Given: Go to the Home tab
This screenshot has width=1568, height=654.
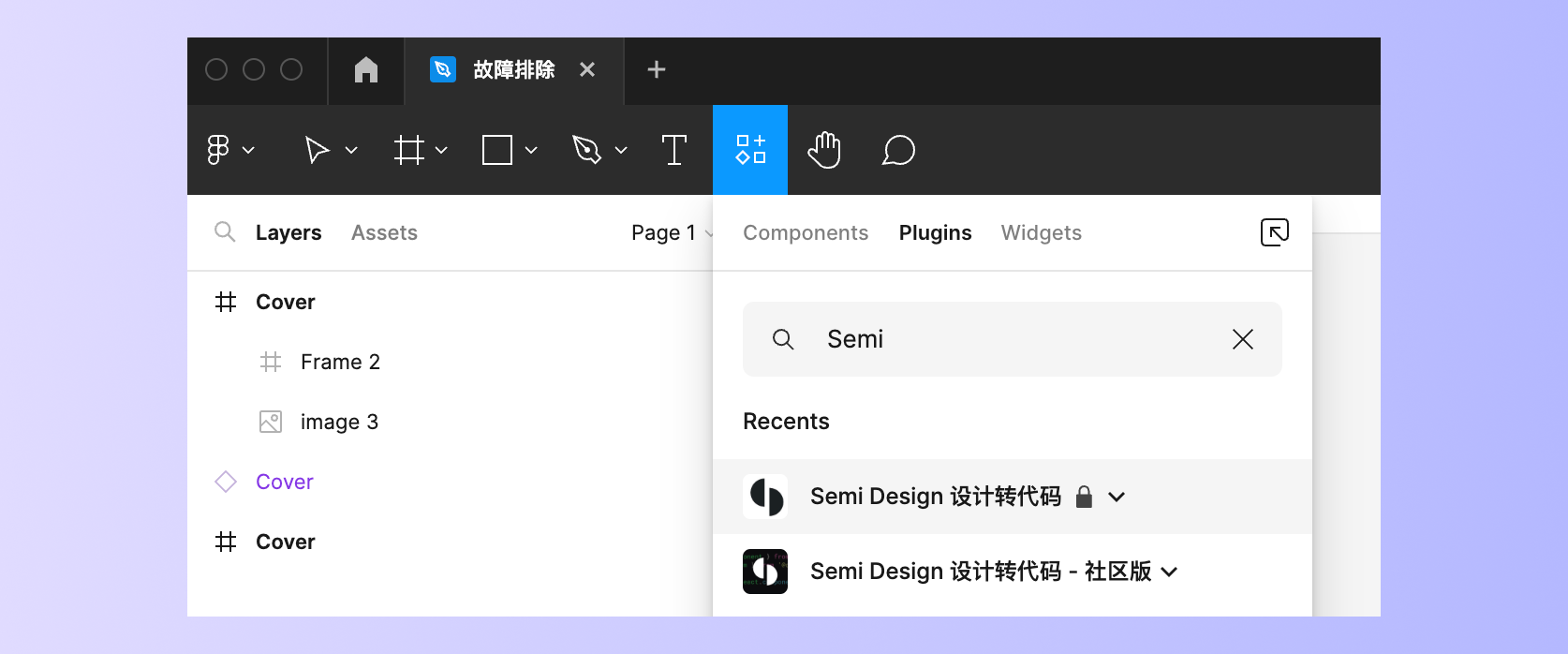Looking at the screenshot, I should [x=366, y=69].
